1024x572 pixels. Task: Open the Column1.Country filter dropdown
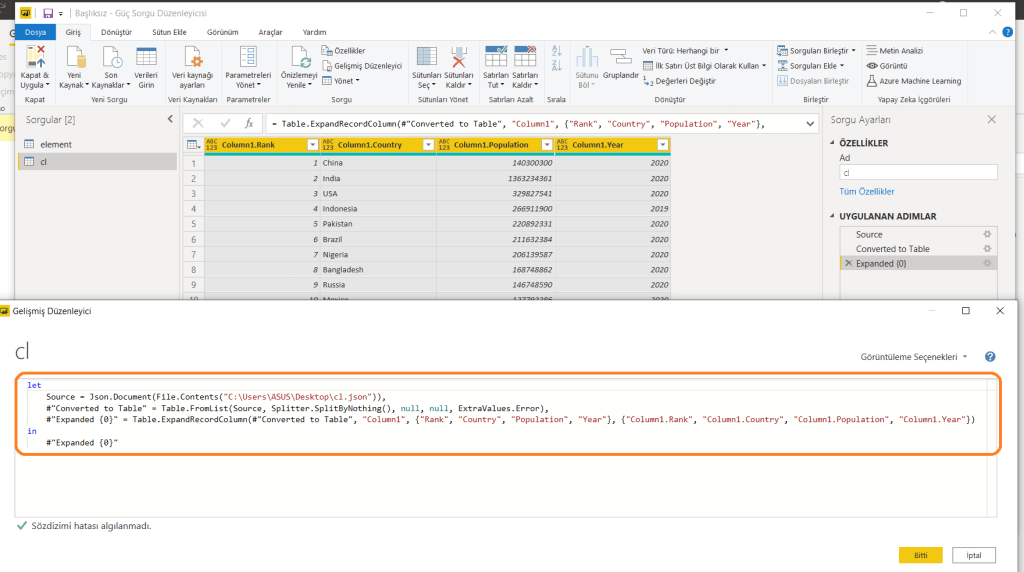point(429,145)
